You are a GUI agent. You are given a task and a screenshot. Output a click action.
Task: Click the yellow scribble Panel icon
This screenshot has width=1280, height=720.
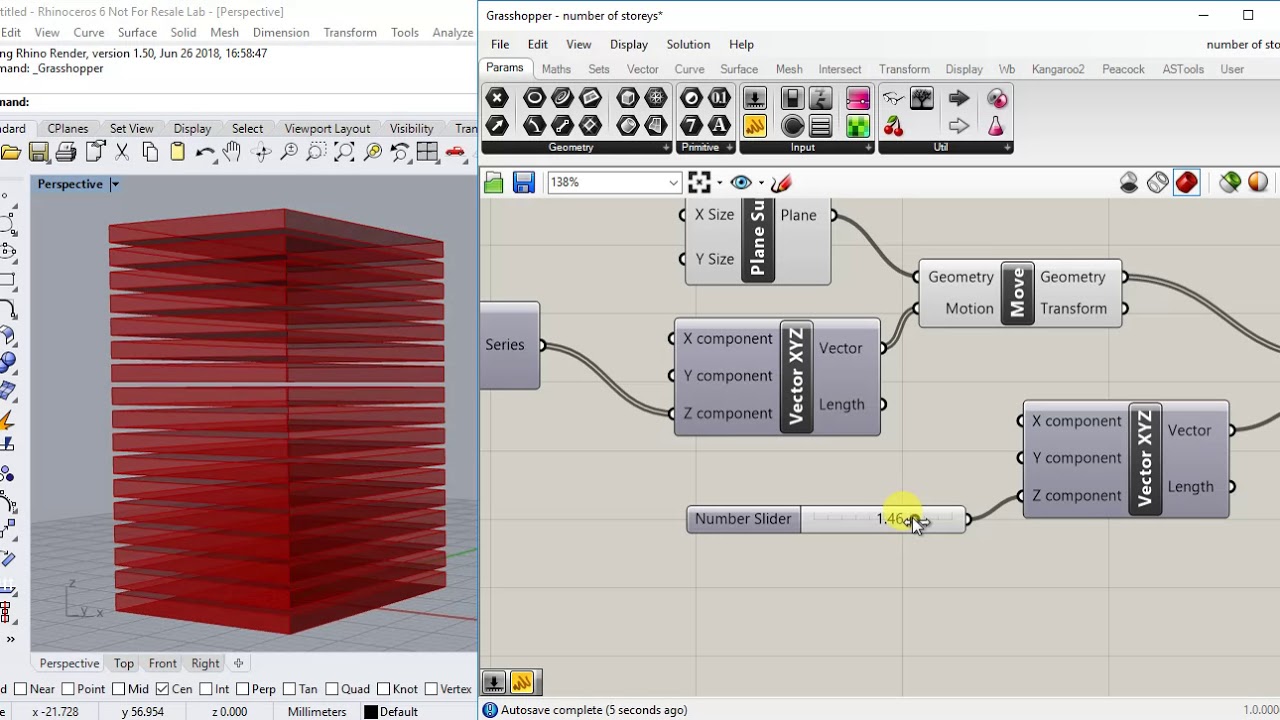click(x=755, y=125)
